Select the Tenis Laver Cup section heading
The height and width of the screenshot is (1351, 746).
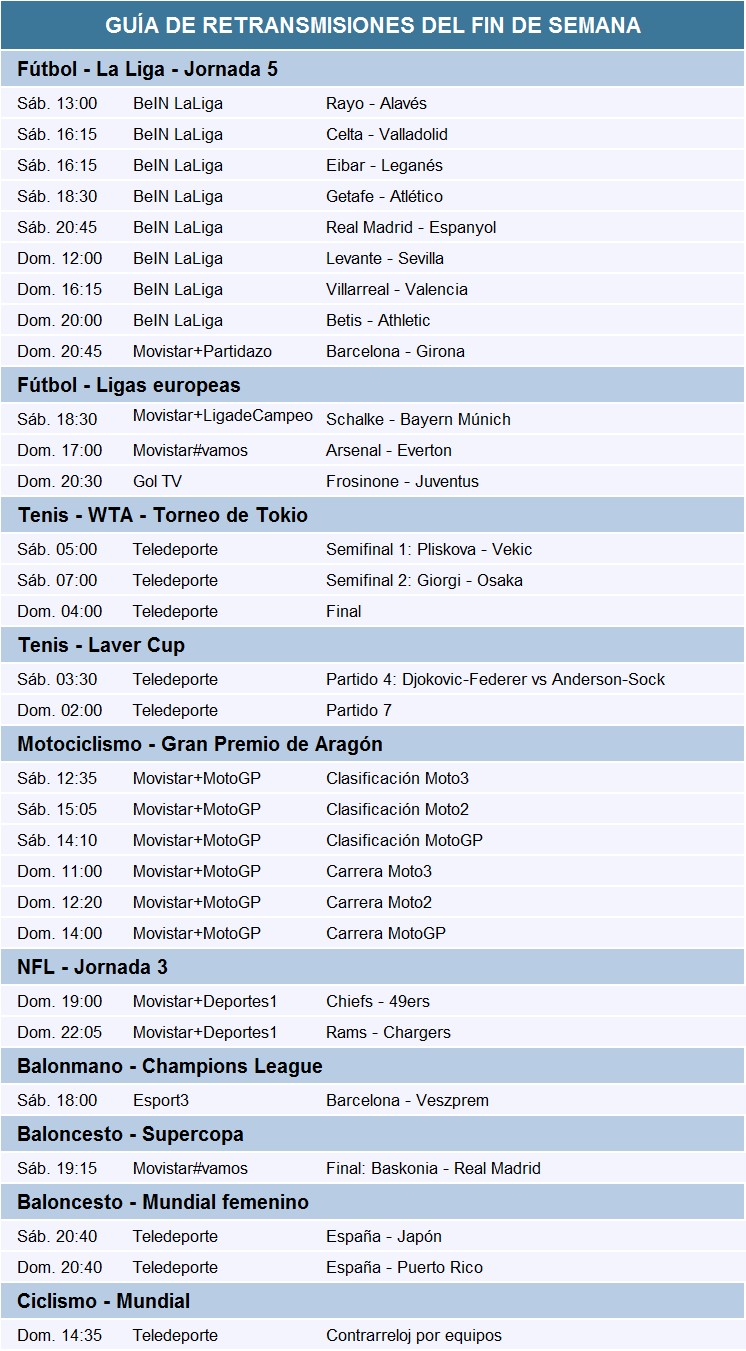point(101,645)
